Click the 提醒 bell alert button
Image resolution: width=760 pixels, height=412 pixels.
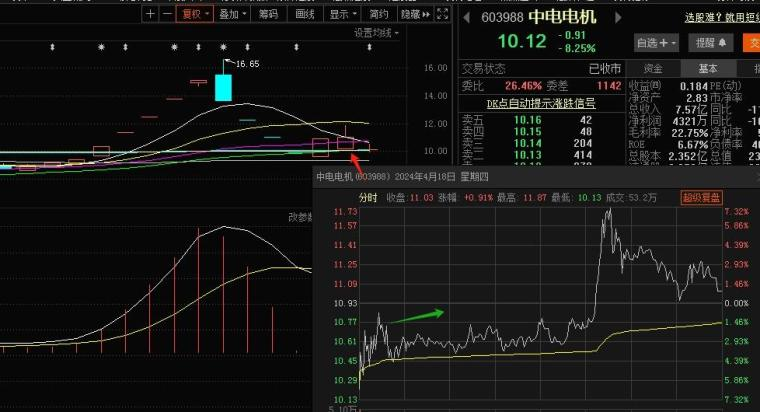click(x=710, y=43)
